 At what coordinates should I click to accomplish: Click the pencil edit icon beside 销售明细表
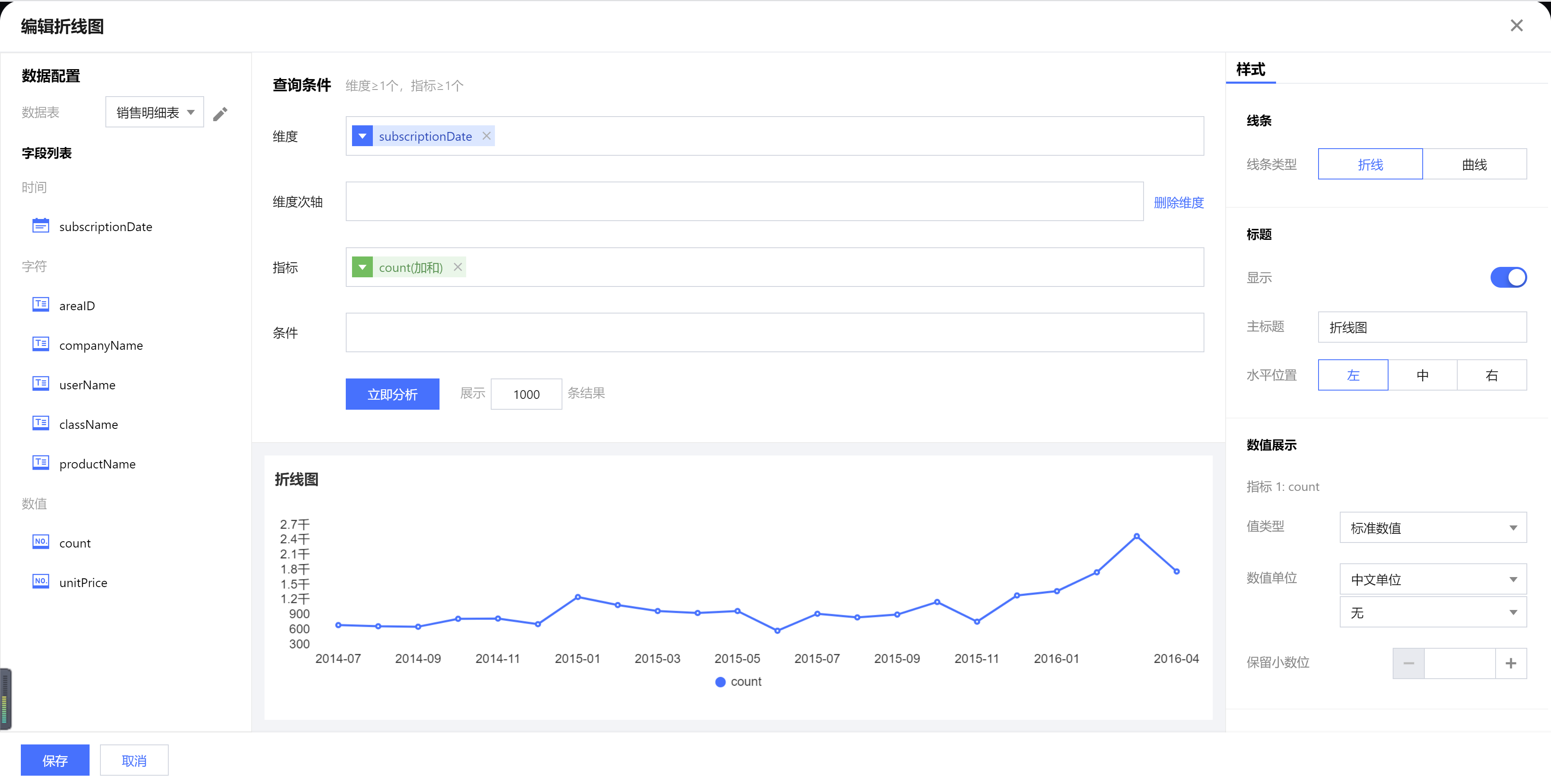click(220, 113)
